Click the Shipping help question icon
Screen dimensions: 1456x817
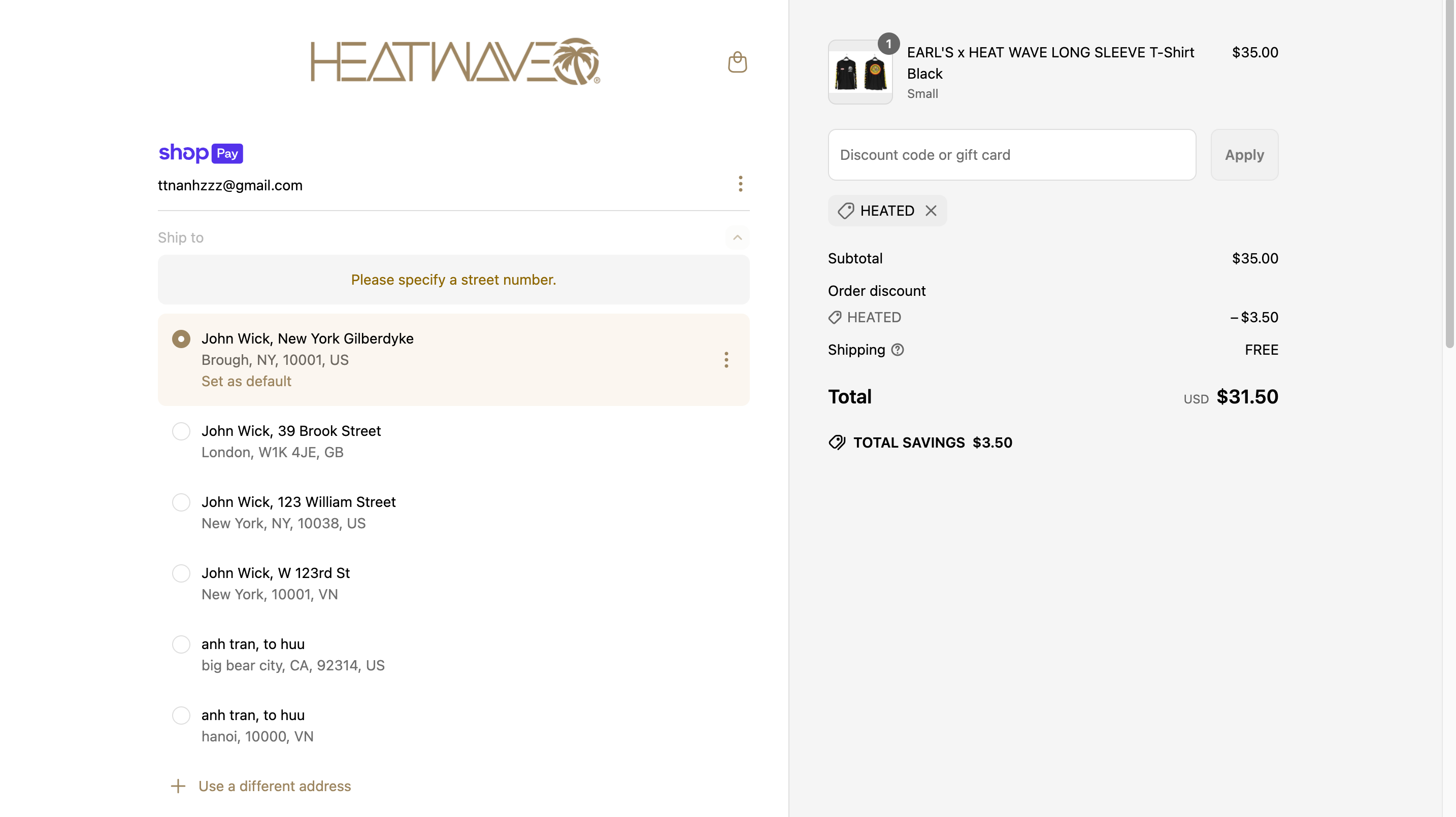(897, 350)
